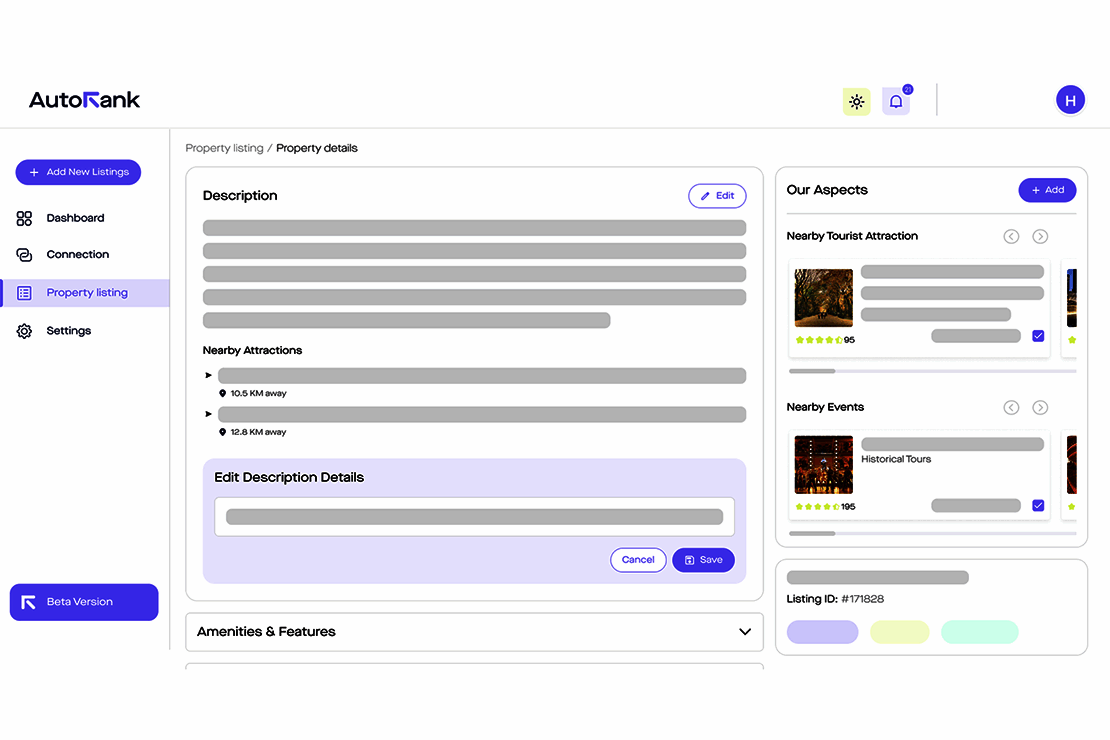1110x740 pixels.
Task: Save the description details edit
Action: pyautogui.click(x=703, y=560)
